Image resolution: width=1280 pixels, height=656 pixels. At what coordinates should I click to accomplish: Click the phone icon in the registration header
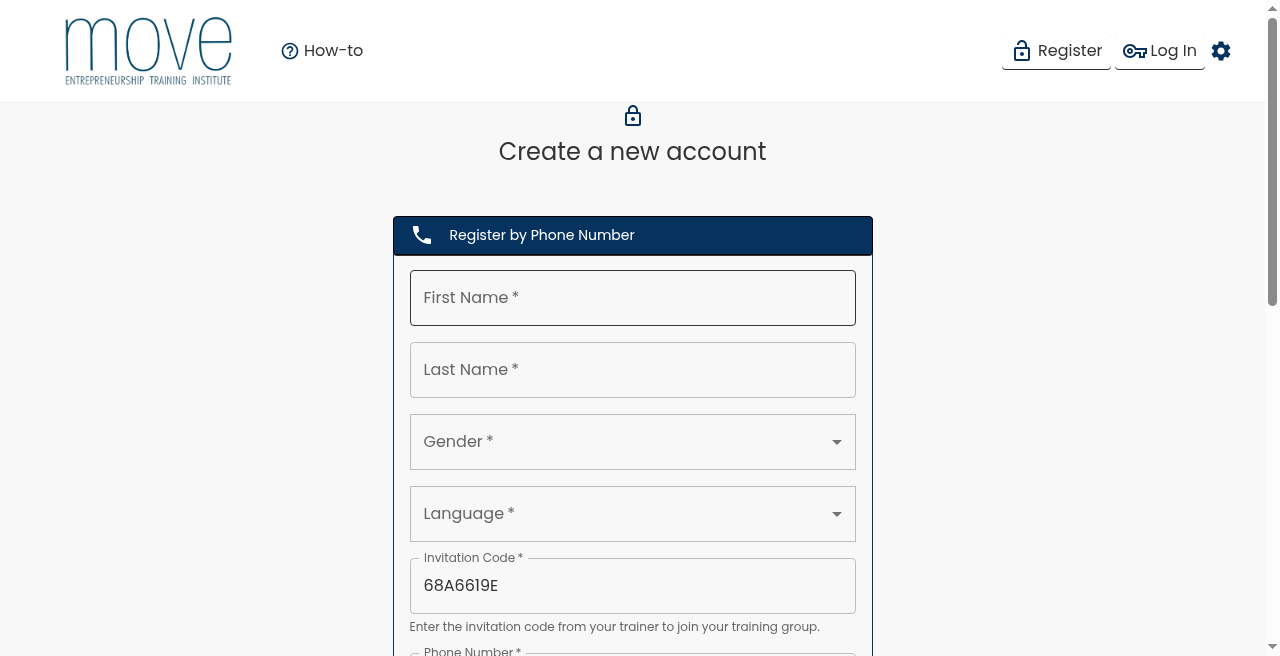tap(422, 235)
